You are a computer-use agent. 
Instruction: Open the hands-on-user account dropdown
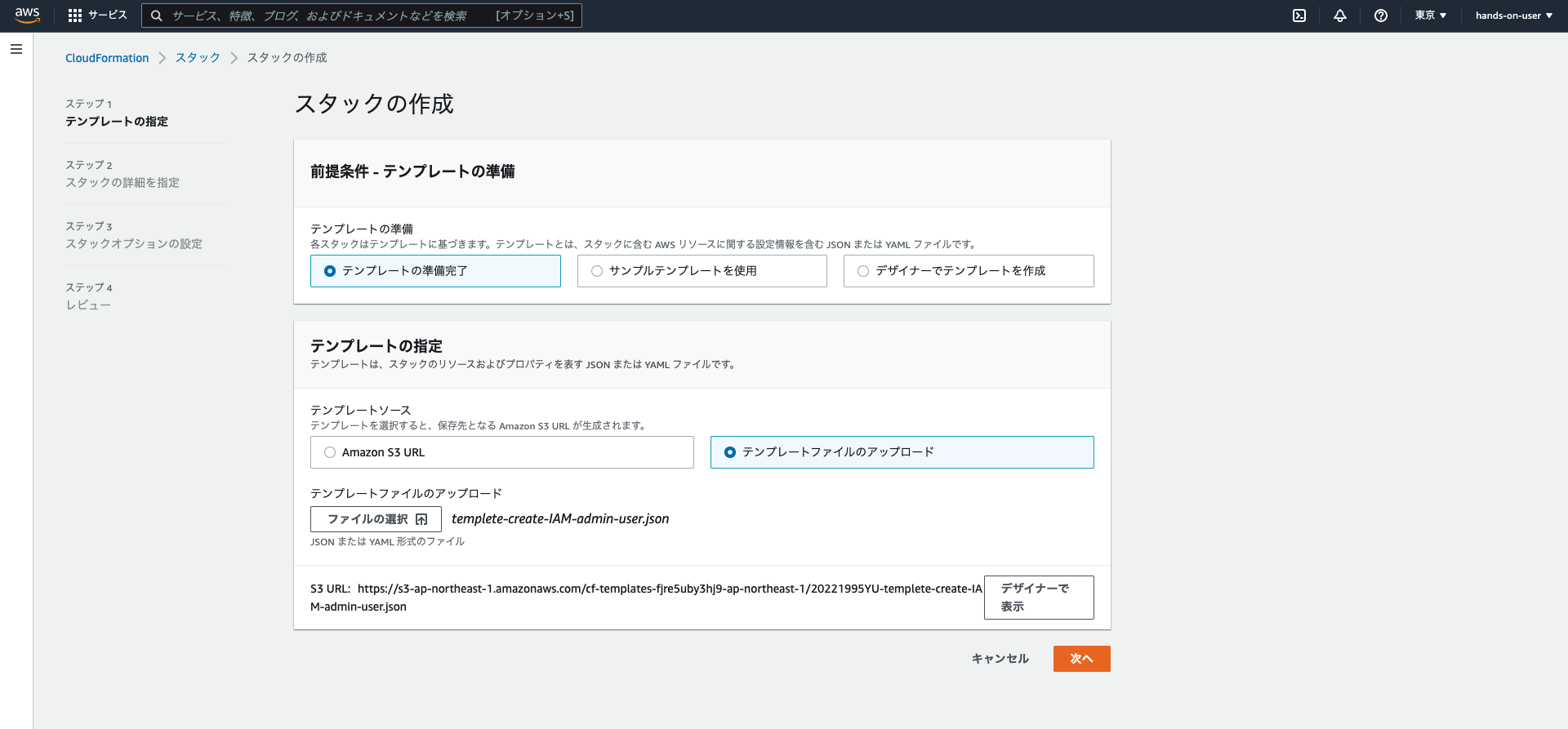1514,16
